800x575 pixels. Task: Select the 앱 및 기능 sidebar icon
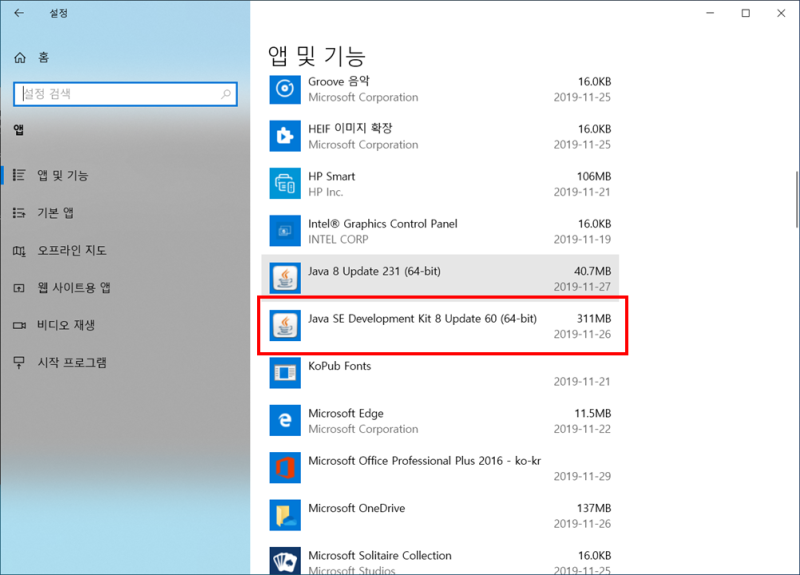19,175
